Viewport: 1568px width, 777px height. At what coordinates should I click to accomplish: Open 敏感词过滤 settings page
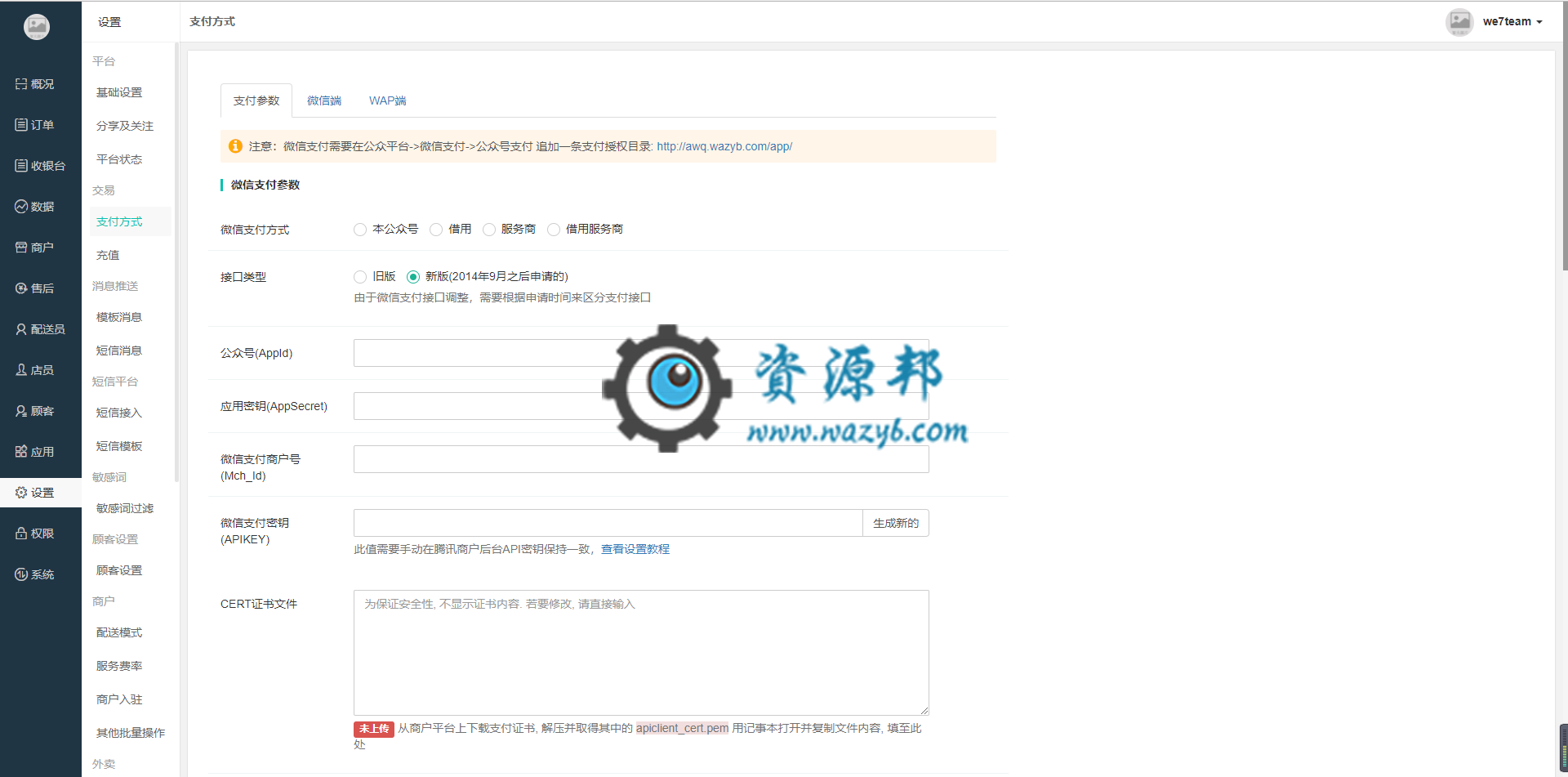pyautogui.click(x=125, y=508)
